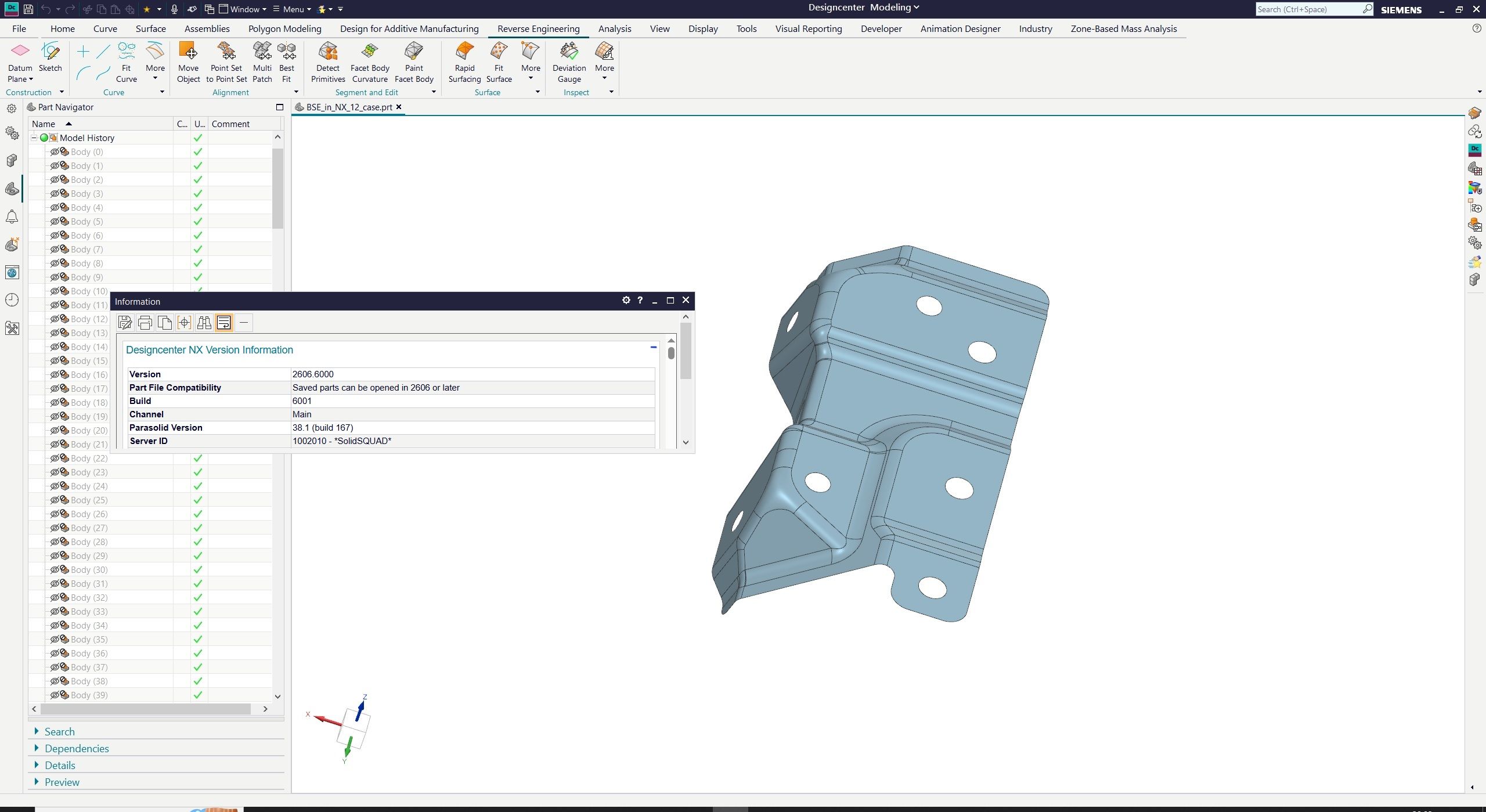
Task: Toggle visibility of Body (7)
Action: pos(55,249)
